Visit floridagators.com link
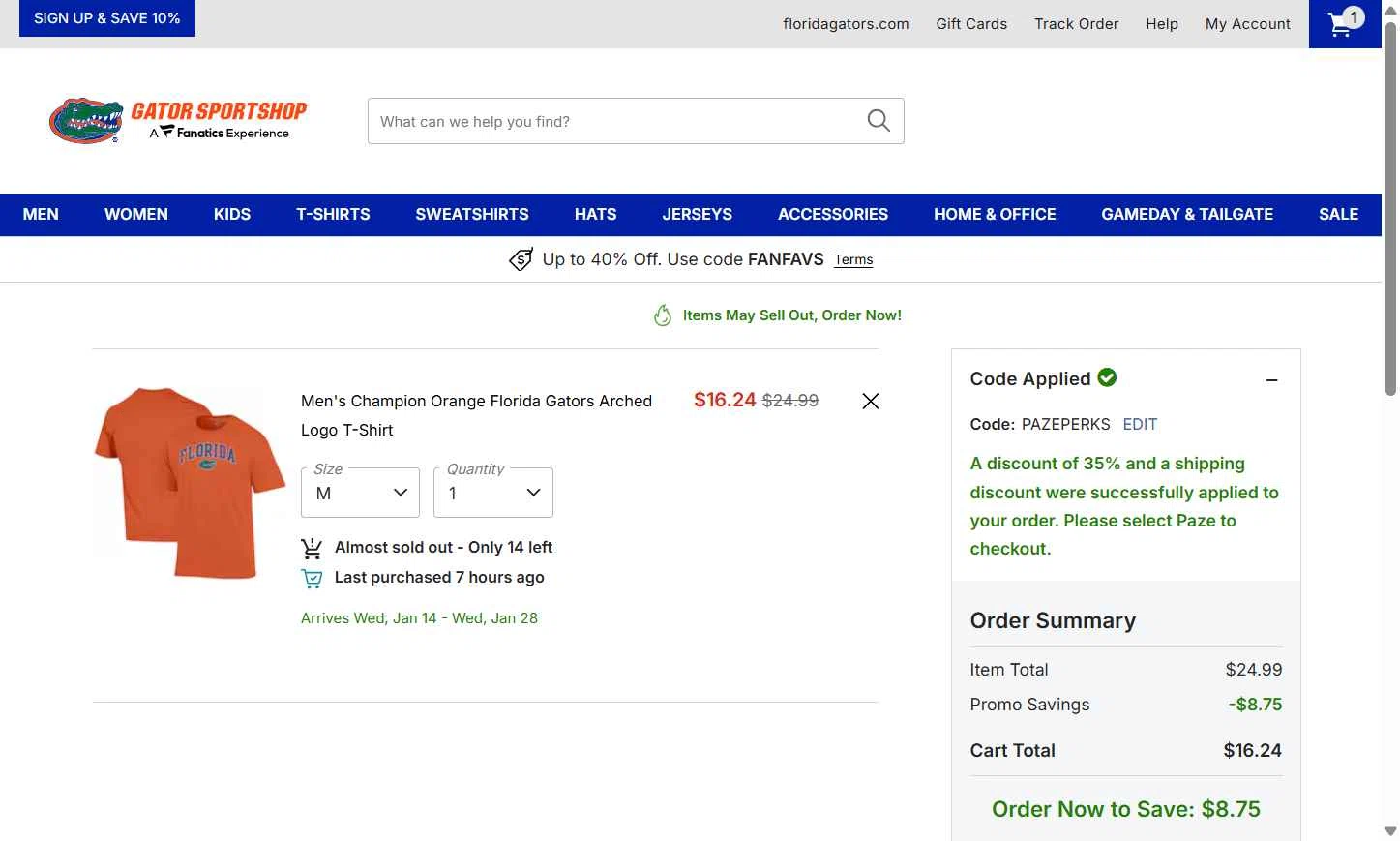The image size is (1400, 841). [x=846, y=24]
